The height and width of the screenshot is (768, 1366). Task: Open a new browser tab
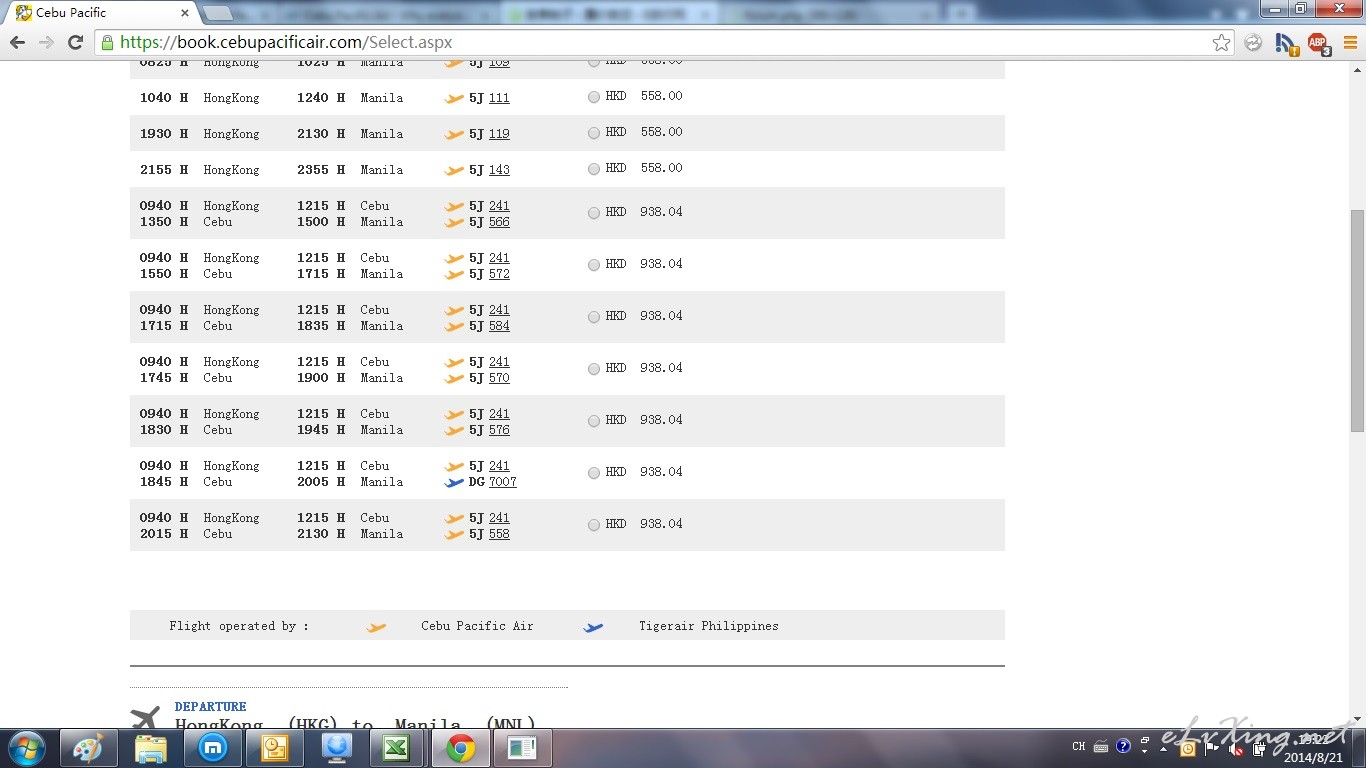click(x=219, y=13)
